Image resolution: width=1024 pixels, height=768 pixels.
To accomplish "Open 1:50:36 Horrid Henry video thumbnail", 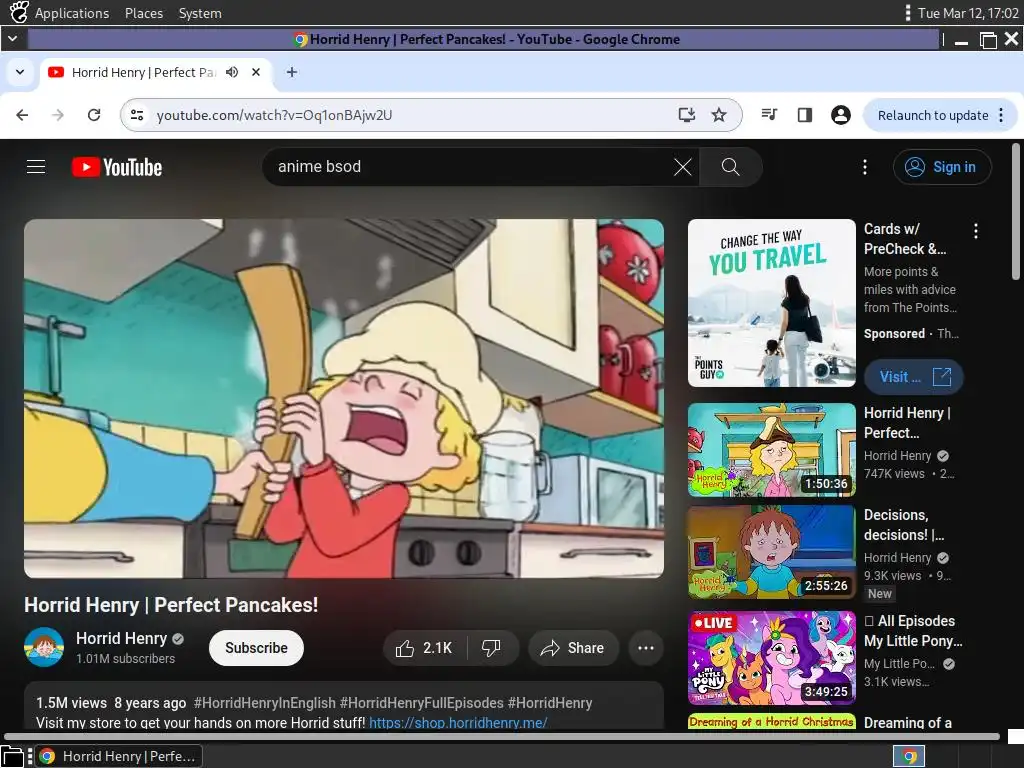I will (x=771, y=450).
